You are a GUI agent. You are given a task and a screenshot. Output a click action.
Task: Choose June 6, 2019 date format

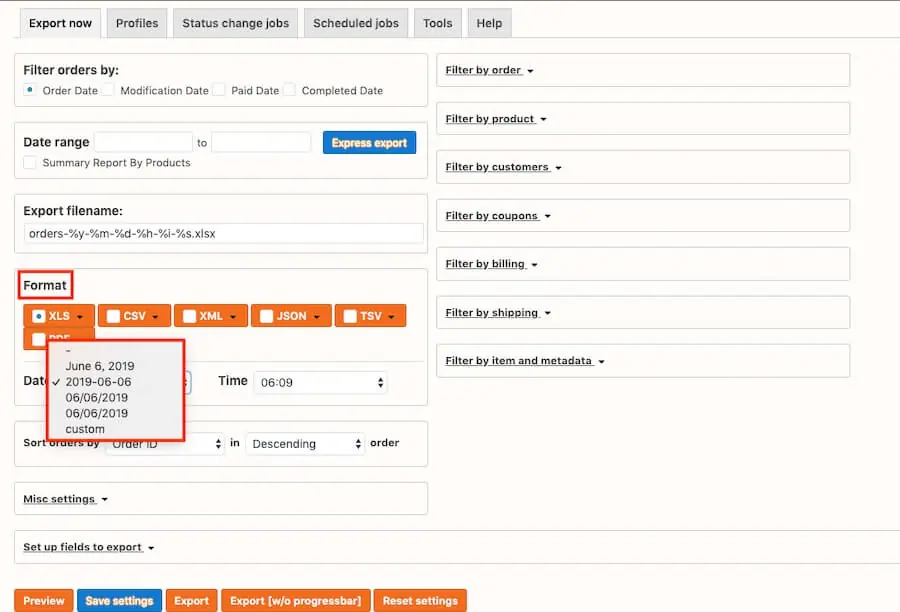[100, 366]
